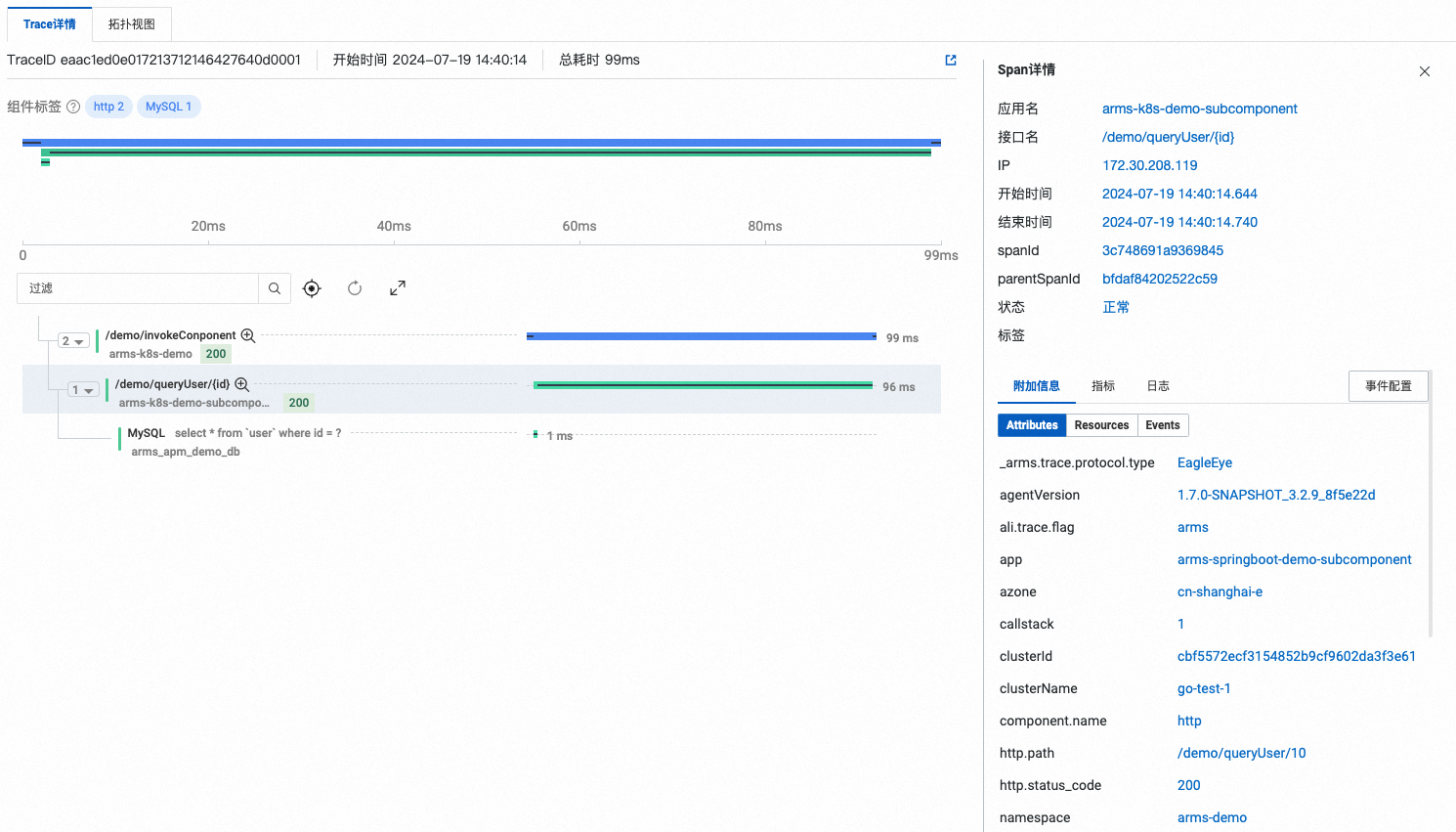1456x832 pixels.
Task: Close the Span详情 panel
Action: click(x=1425, y=71)
